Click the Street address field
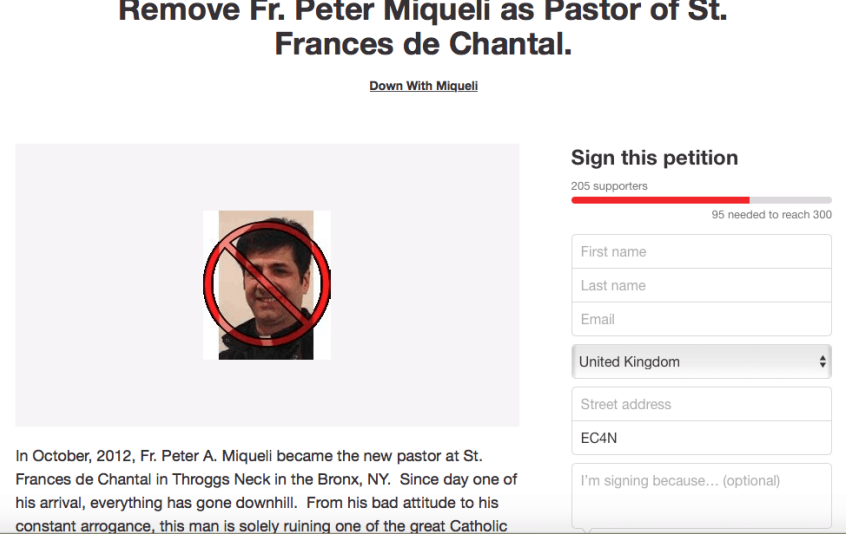The width and height of the screenshot is (846, 534). click(x=700, y=405)
